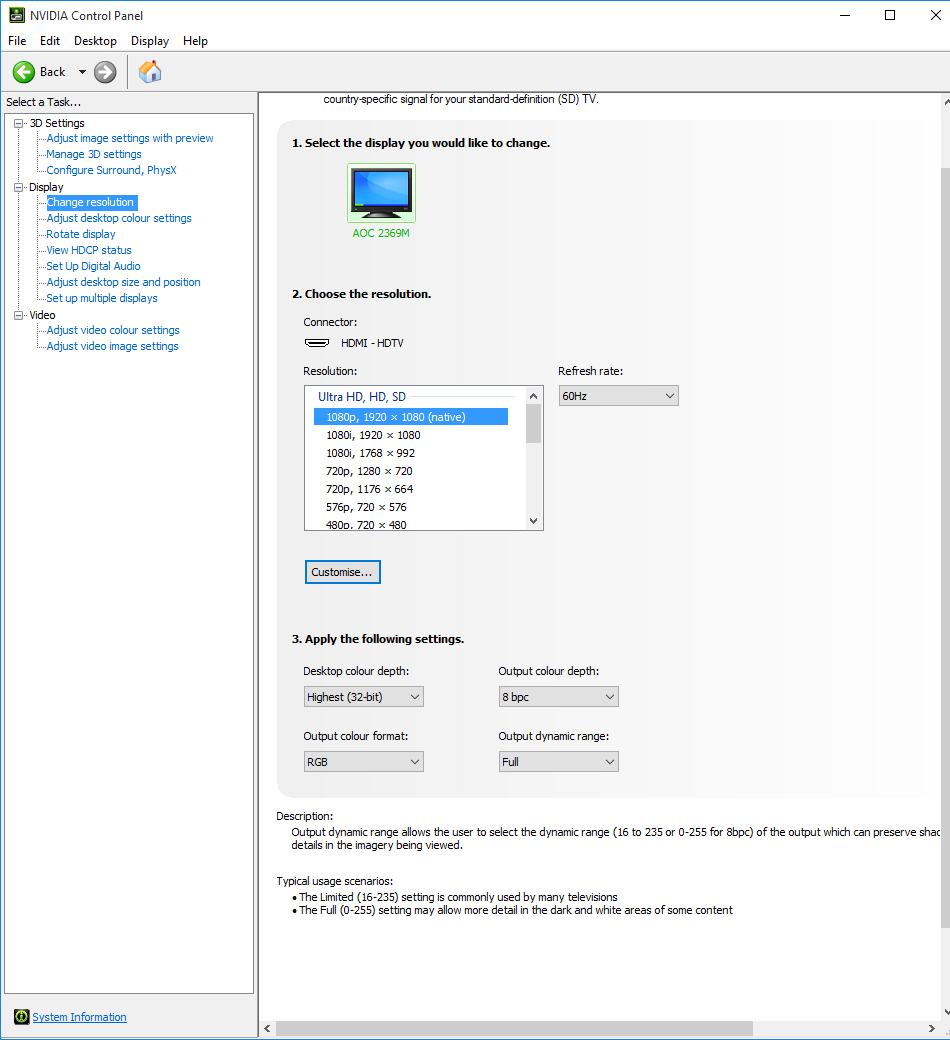Image resolution: width=950 pixels, height=1040 pixels.
Task: Open the Edit menu
Action: point(50,40)
